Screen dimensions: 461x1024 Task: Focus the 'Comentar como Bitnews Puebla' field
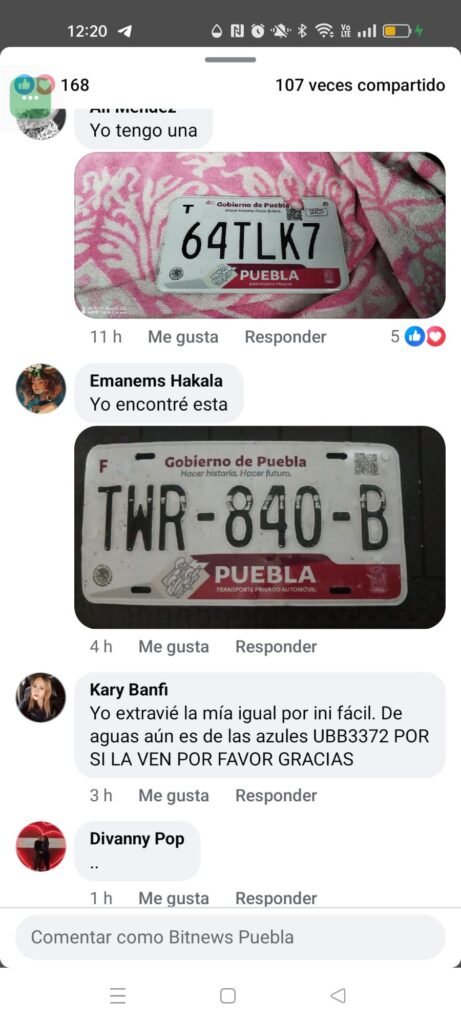point(230,937)
